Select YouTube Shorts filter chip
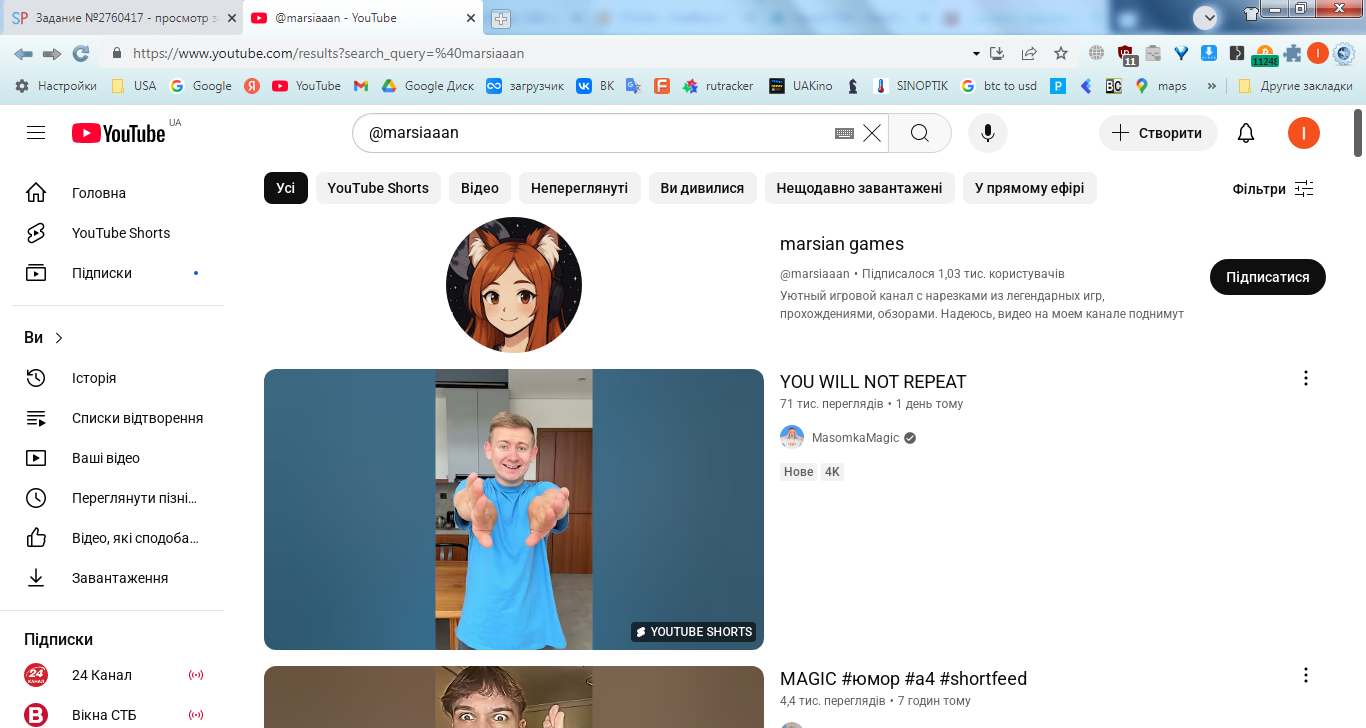 [x=378, y=188]
